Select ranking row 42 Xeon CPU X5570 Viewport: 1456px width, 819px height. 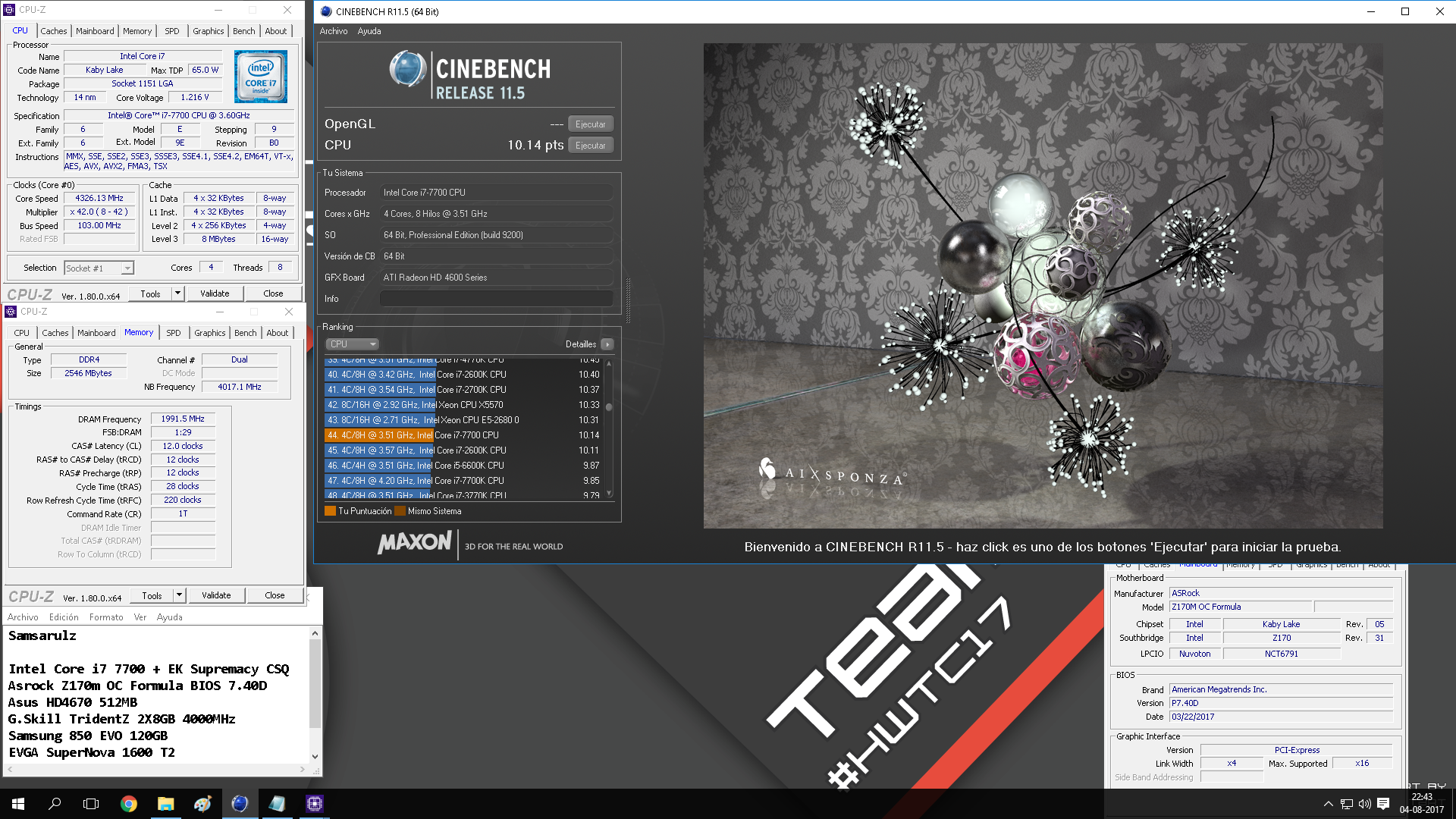click(463, 405)
